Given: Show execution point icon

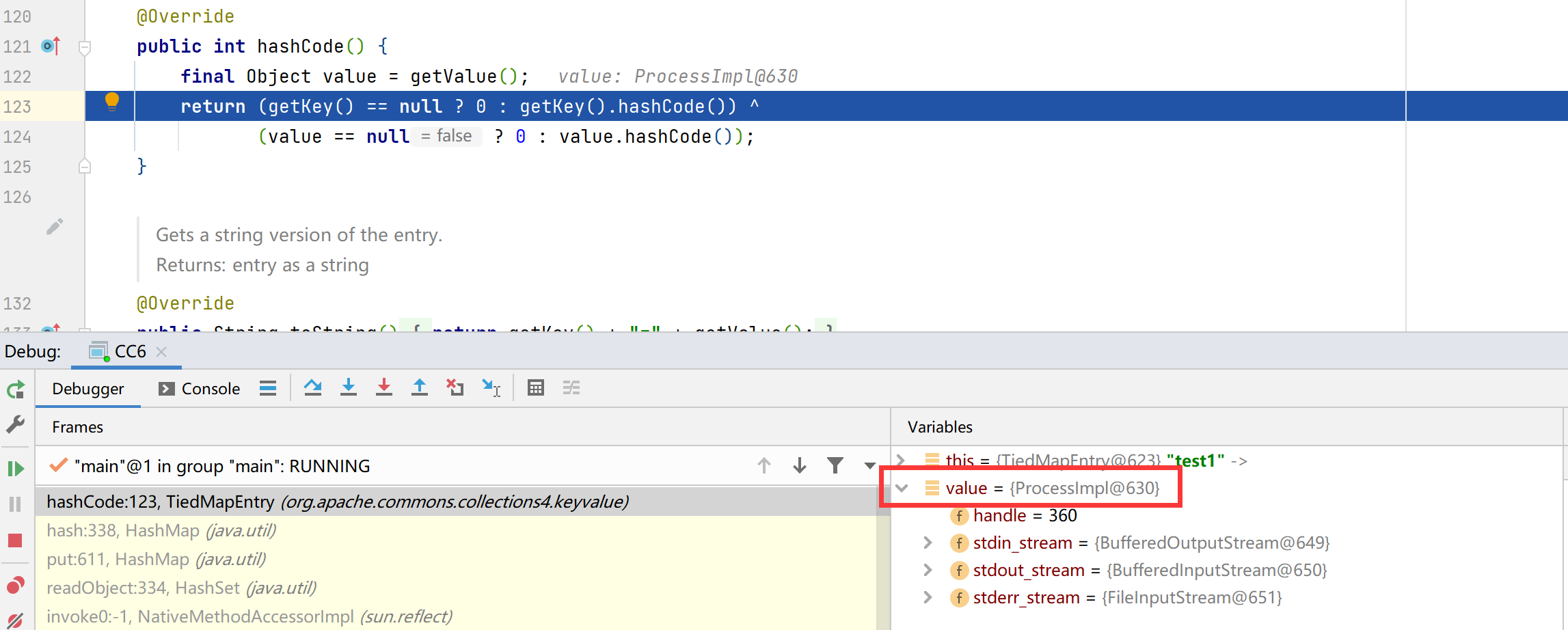Looking at the screenshot, I should tap(268, 388).
